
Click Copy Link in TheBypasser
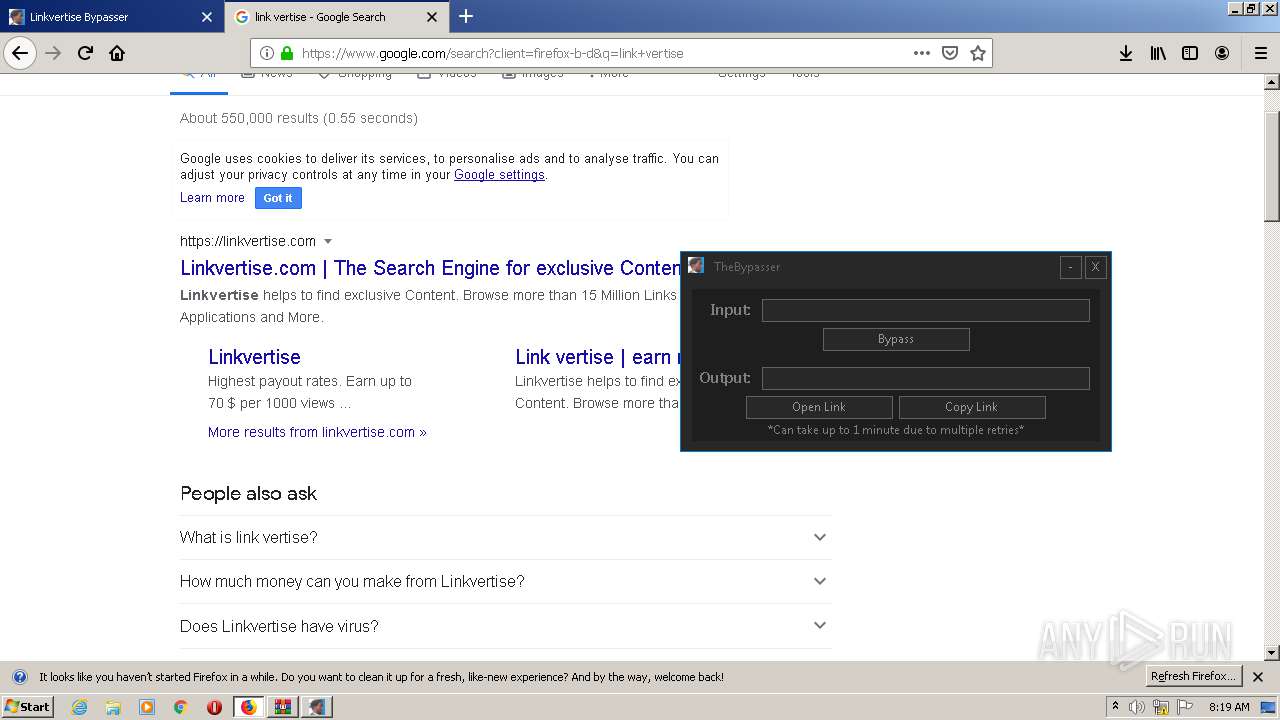[972, 407]
